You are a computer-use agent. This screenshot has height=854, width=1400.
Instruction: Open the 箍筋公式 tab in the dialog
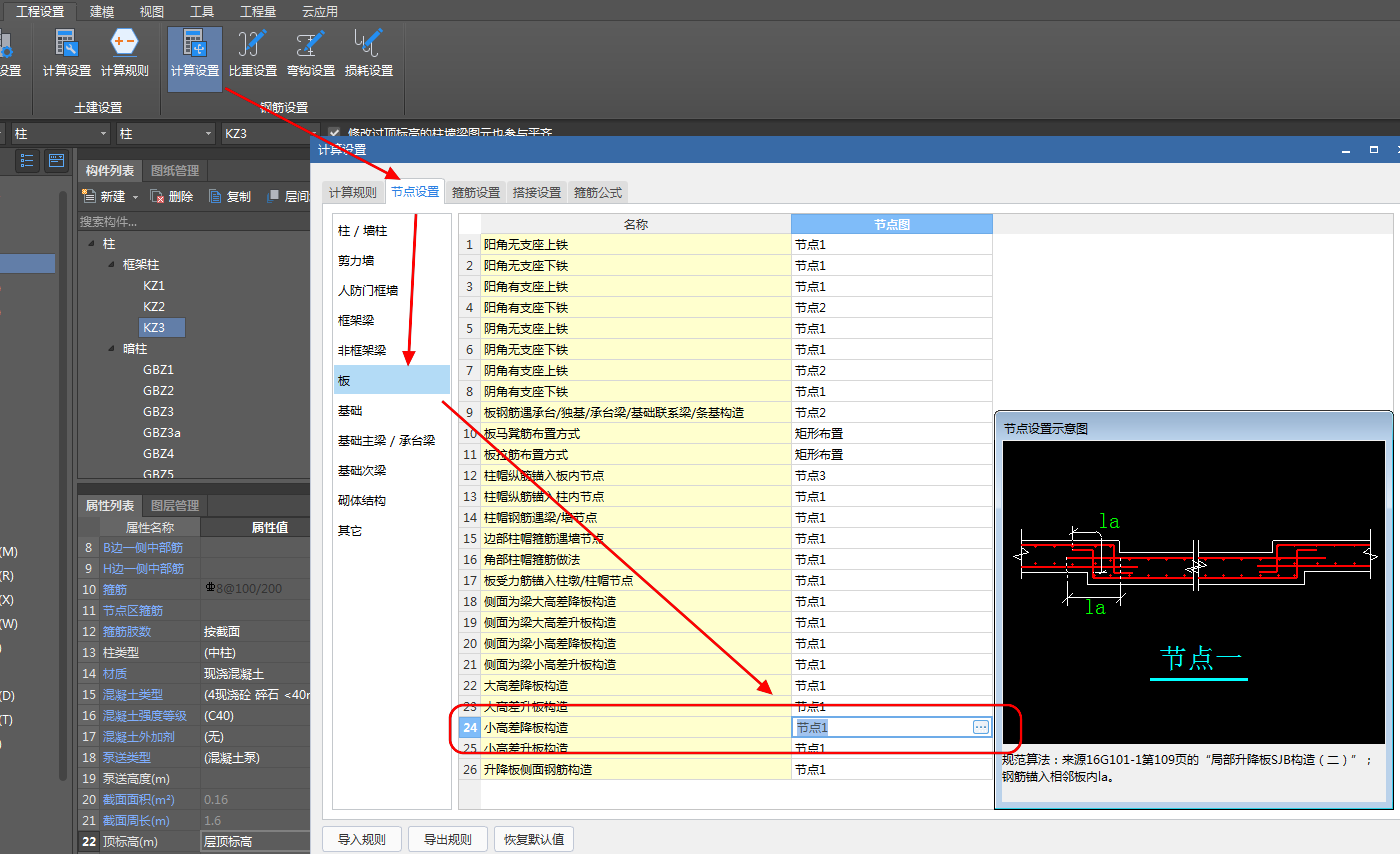coord(598,193)
